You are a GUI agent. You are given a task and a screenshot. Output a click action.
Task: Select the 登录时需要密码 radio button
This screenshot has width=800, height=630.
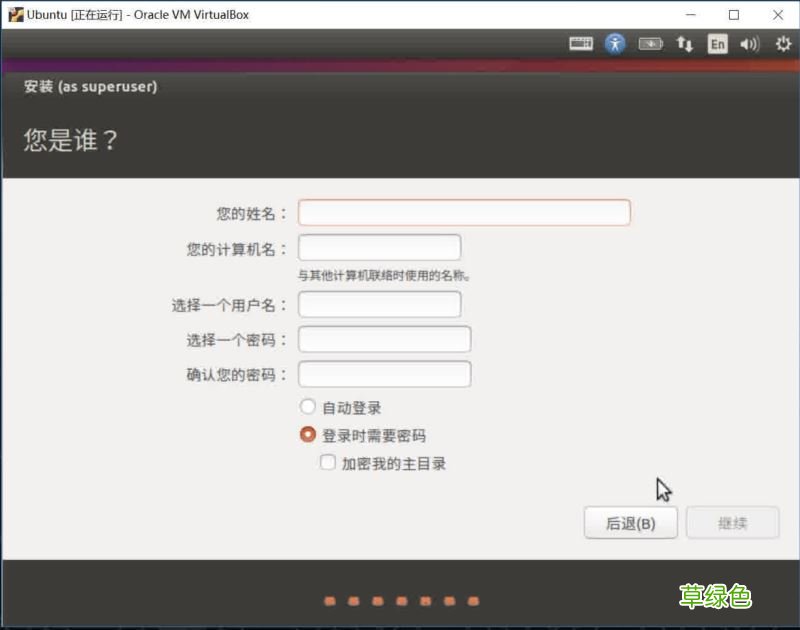click(308, 435)
